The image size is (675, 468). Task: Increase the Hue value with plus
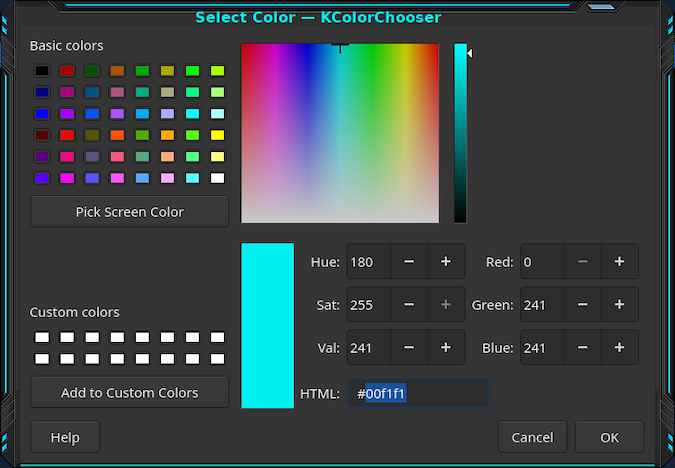pyautogui.click(x=445, y=262)
